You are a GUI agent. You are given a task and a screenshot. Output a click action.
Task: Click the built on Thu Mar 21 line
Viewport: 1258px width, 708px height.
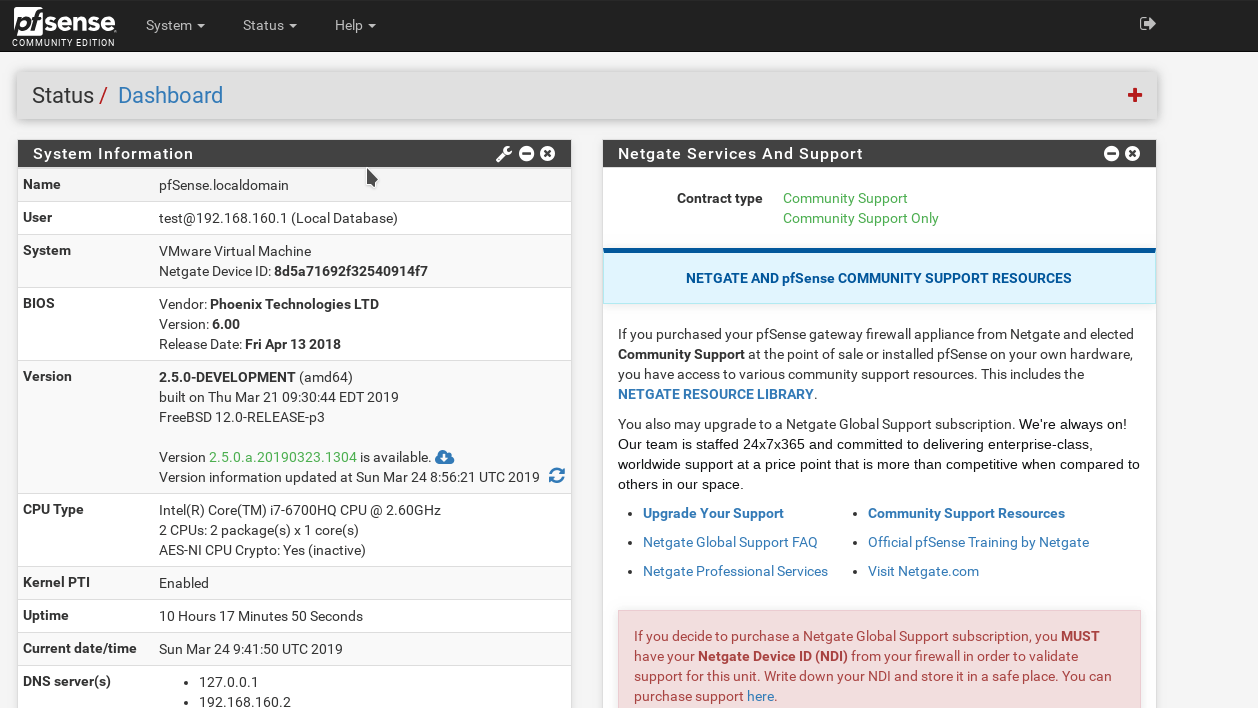click(279, 397)
